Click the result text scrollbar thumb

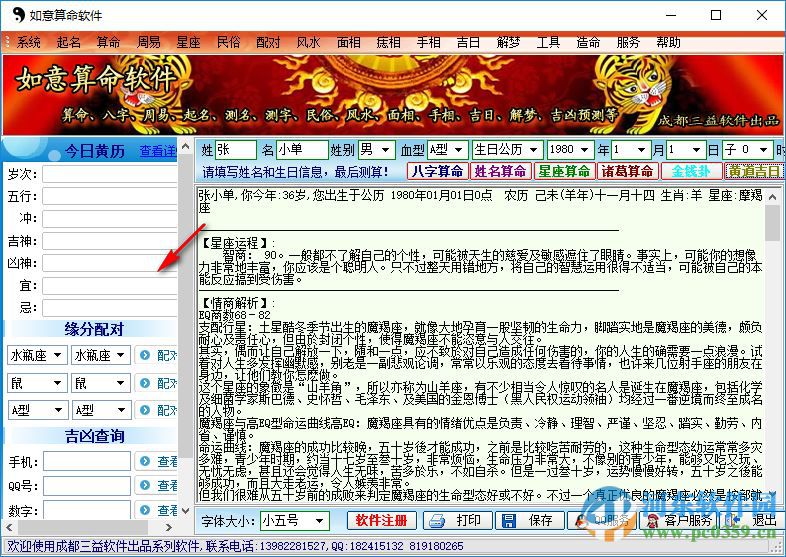click(x=773, y=223)
